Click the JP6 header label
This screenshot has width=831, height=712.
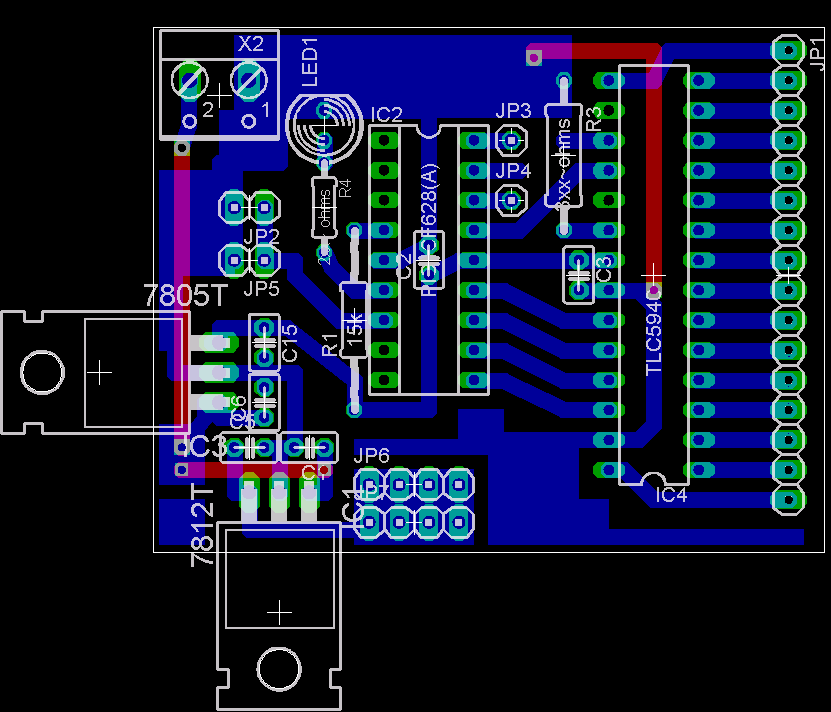point(371,456)
